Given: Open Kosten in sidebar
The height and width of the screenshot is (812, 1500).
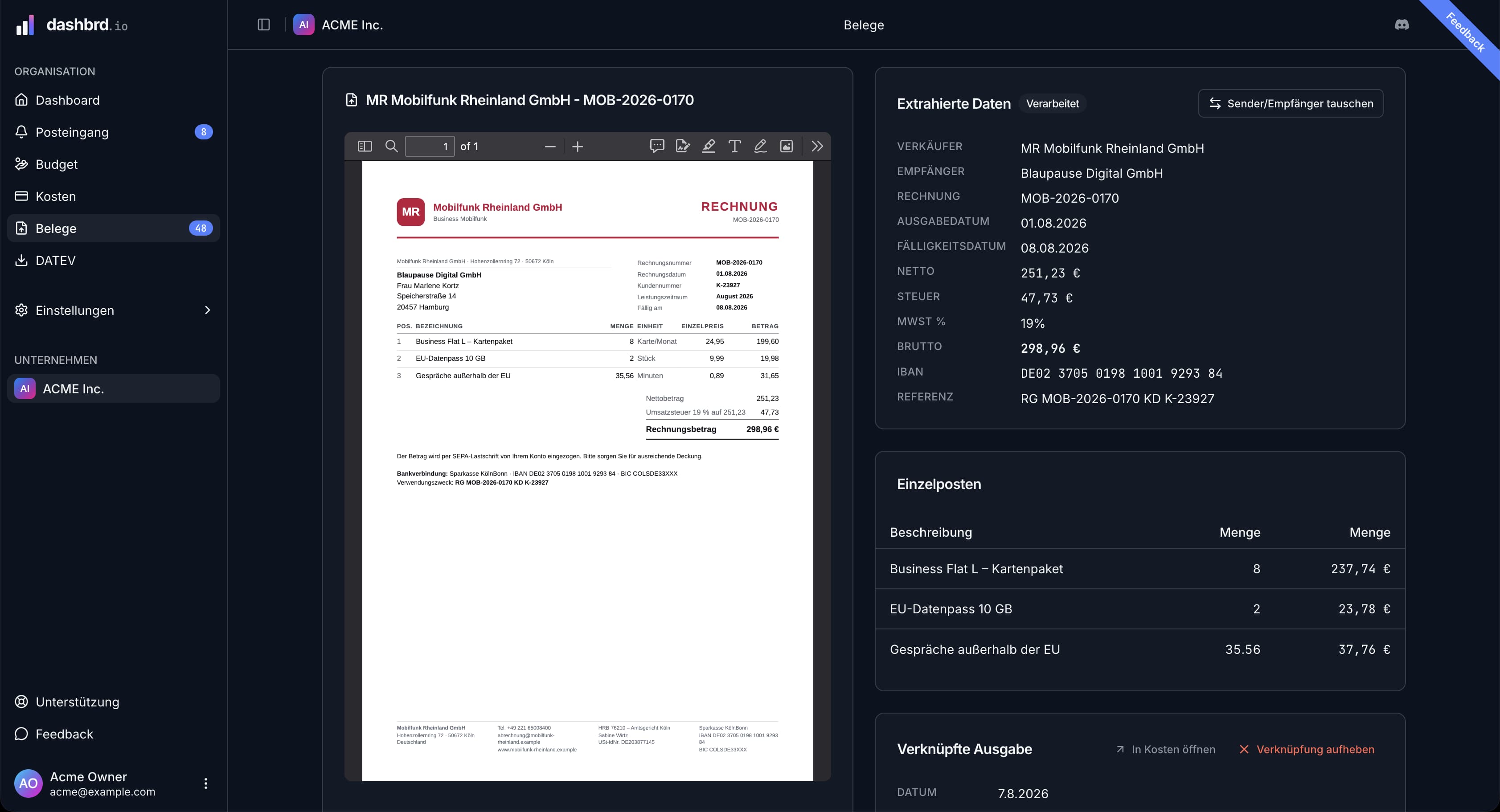Looking at the screenshot, I should pos(114,196).
